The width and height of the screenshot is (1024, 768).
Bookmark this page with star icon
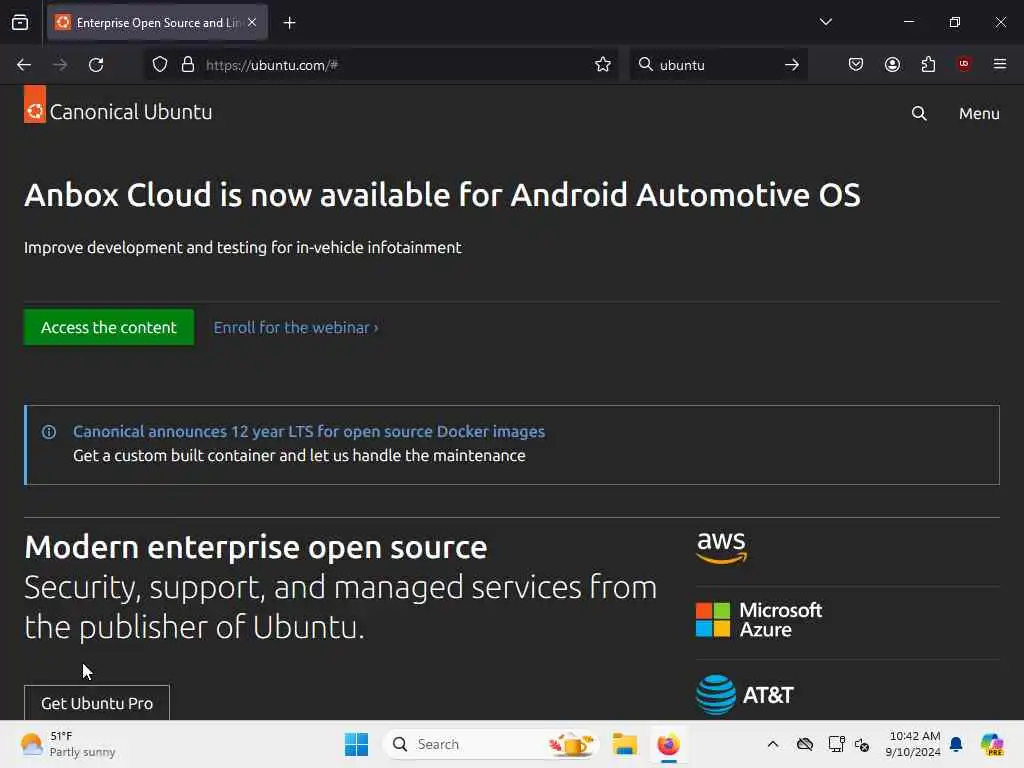click(x=603, y=65)
